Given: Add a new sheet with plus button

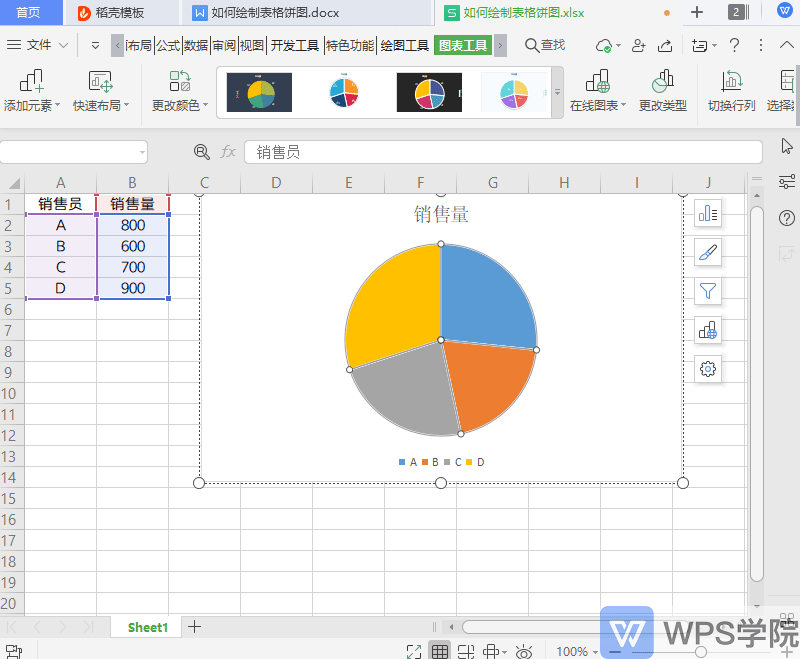Looking at the screenshot, I should 194,627.
